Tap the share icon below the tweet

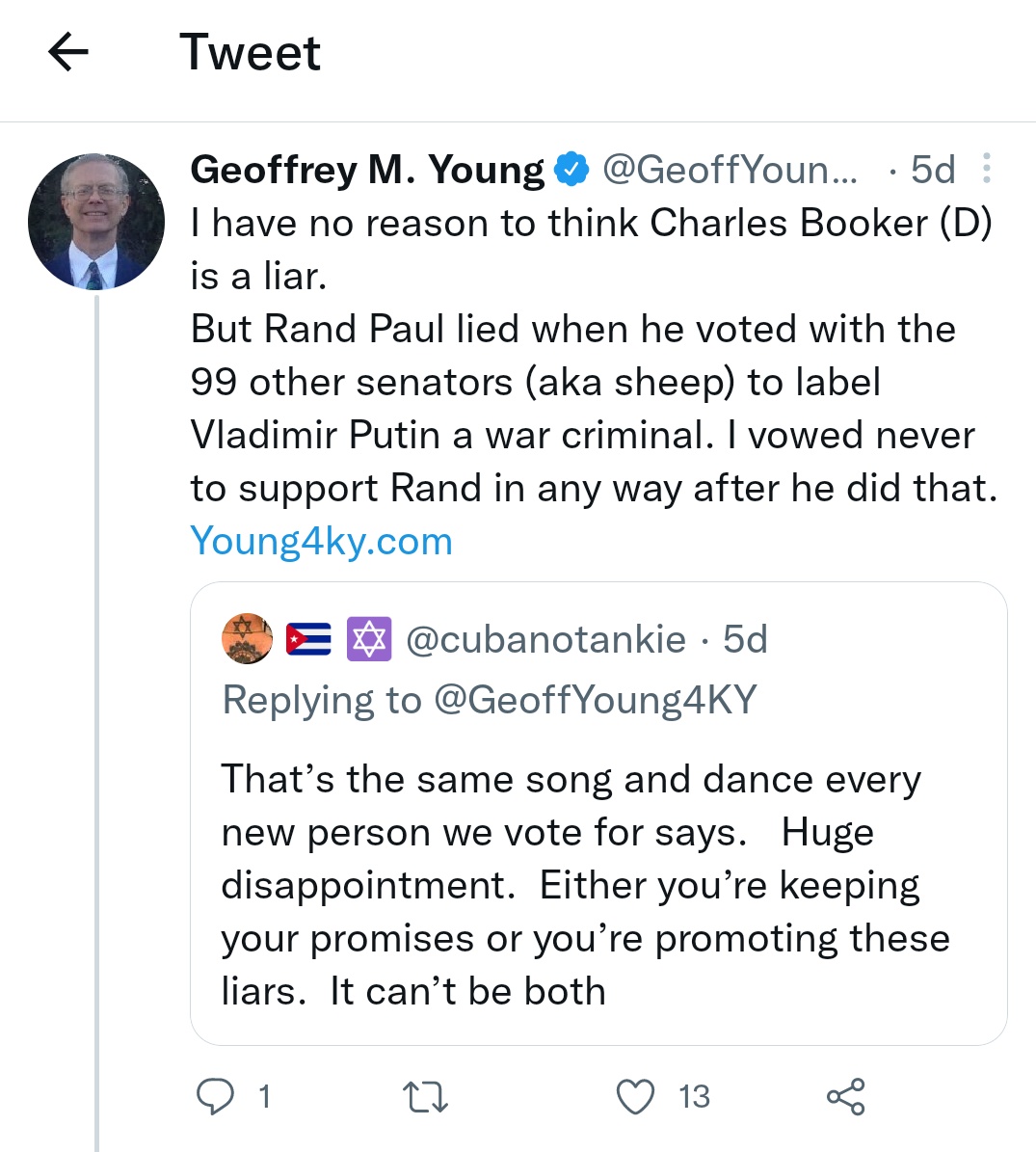tap(846, 1097)
